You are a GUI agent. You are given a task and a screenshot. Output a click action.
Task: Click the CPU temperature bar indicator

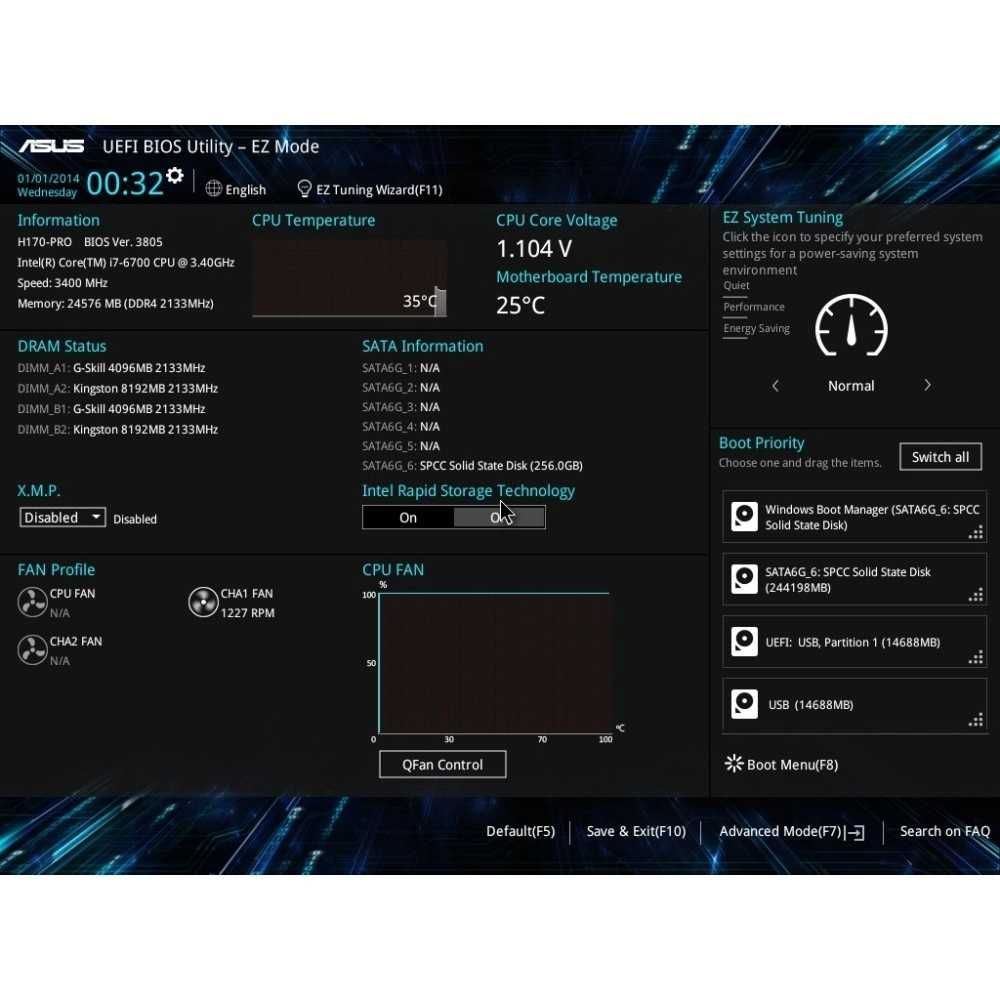[x=440, y=301]
